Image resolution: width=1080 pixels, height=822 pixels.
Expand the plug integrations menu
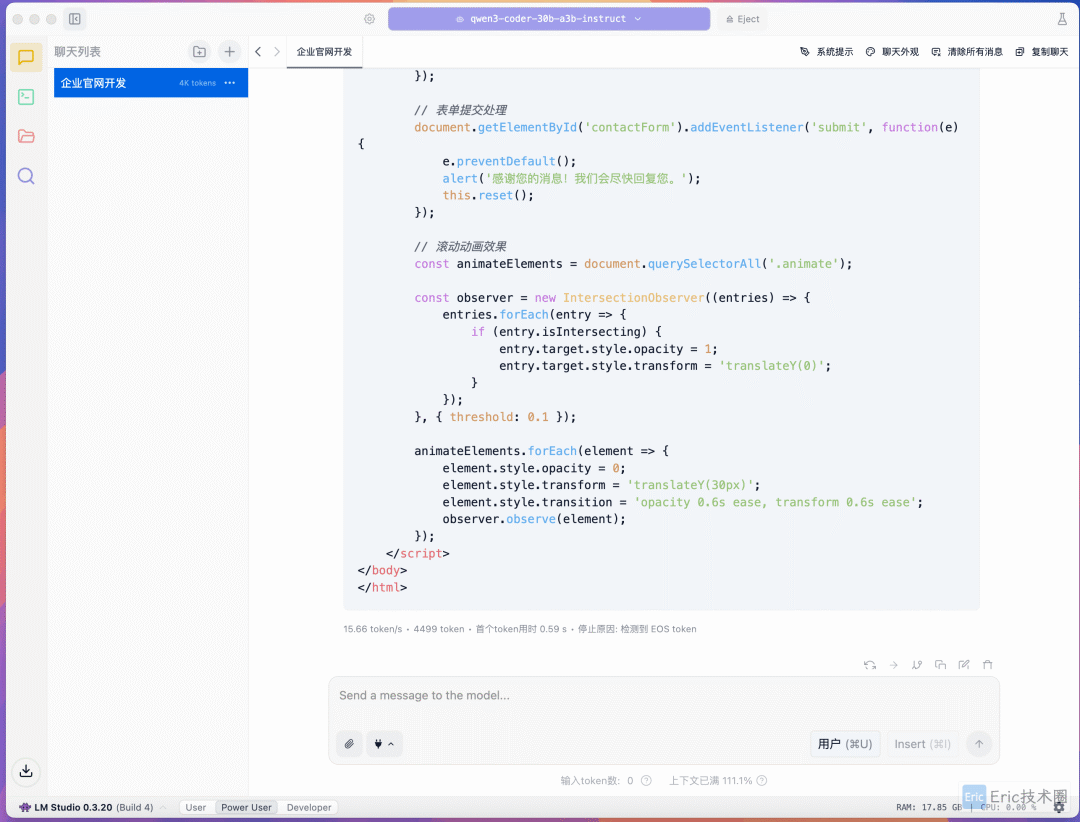(x=384, y=744)
